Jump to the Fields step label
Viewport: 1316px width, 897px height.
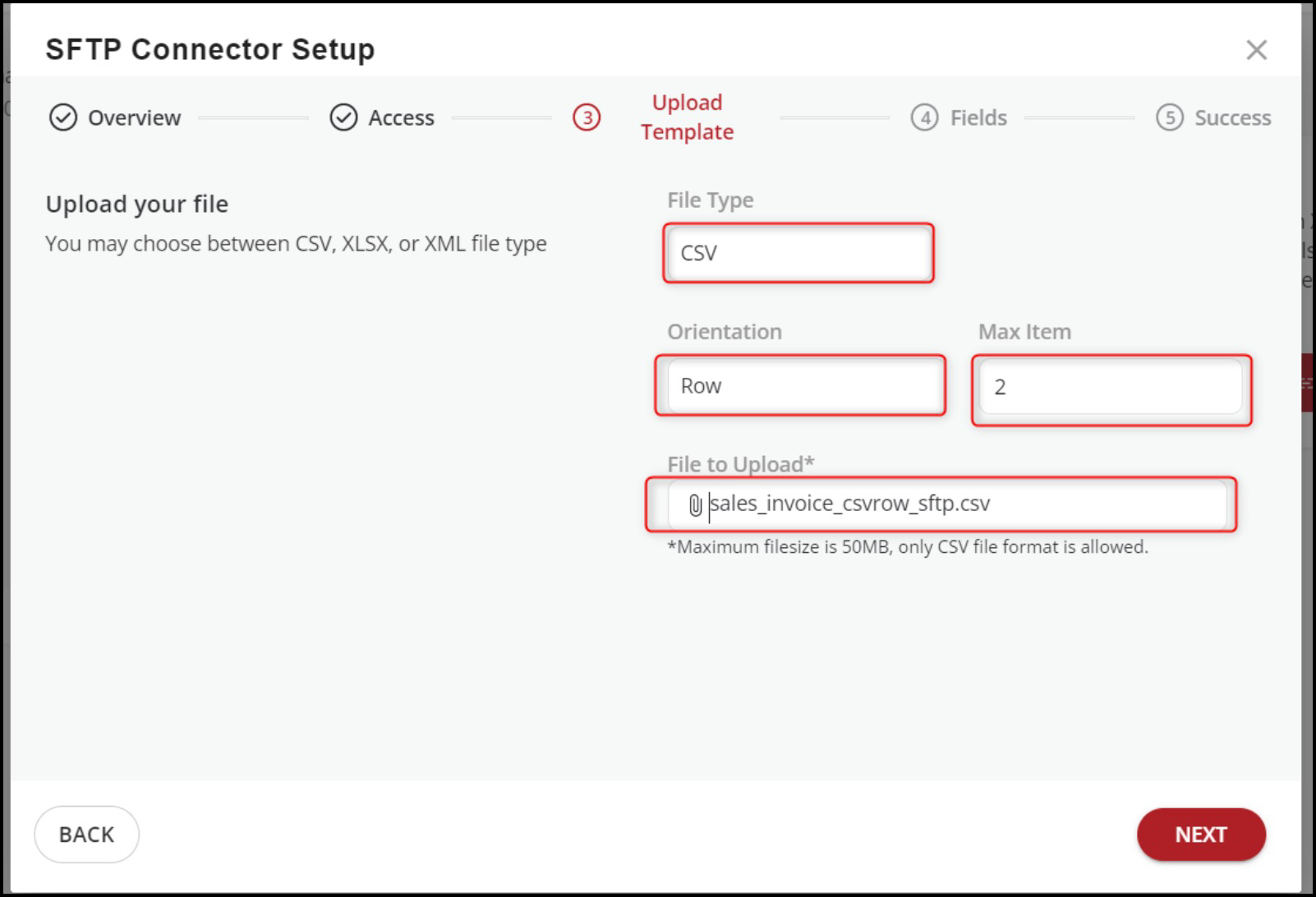point(978,117)
